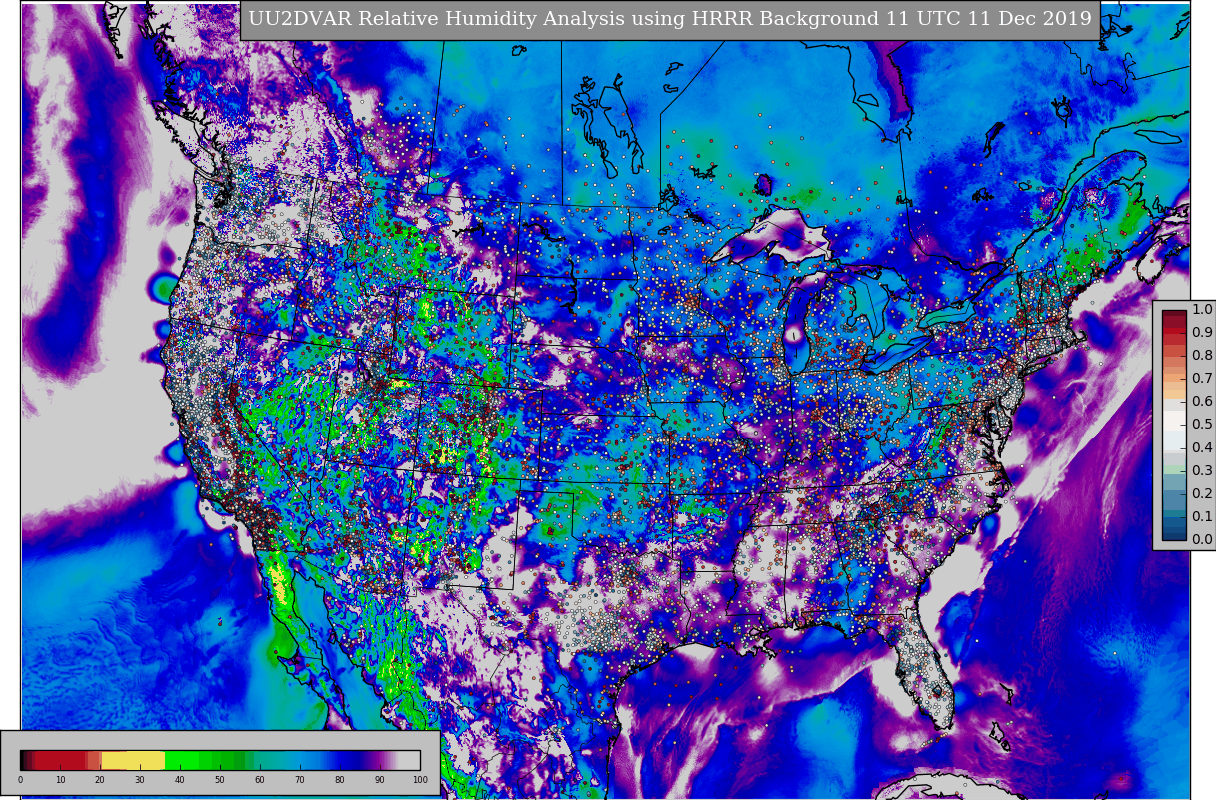This screenshot has height=800, width=1216.
Task: Click the '0.0' label on right colorbar
Action: [x=1202, y=540]
